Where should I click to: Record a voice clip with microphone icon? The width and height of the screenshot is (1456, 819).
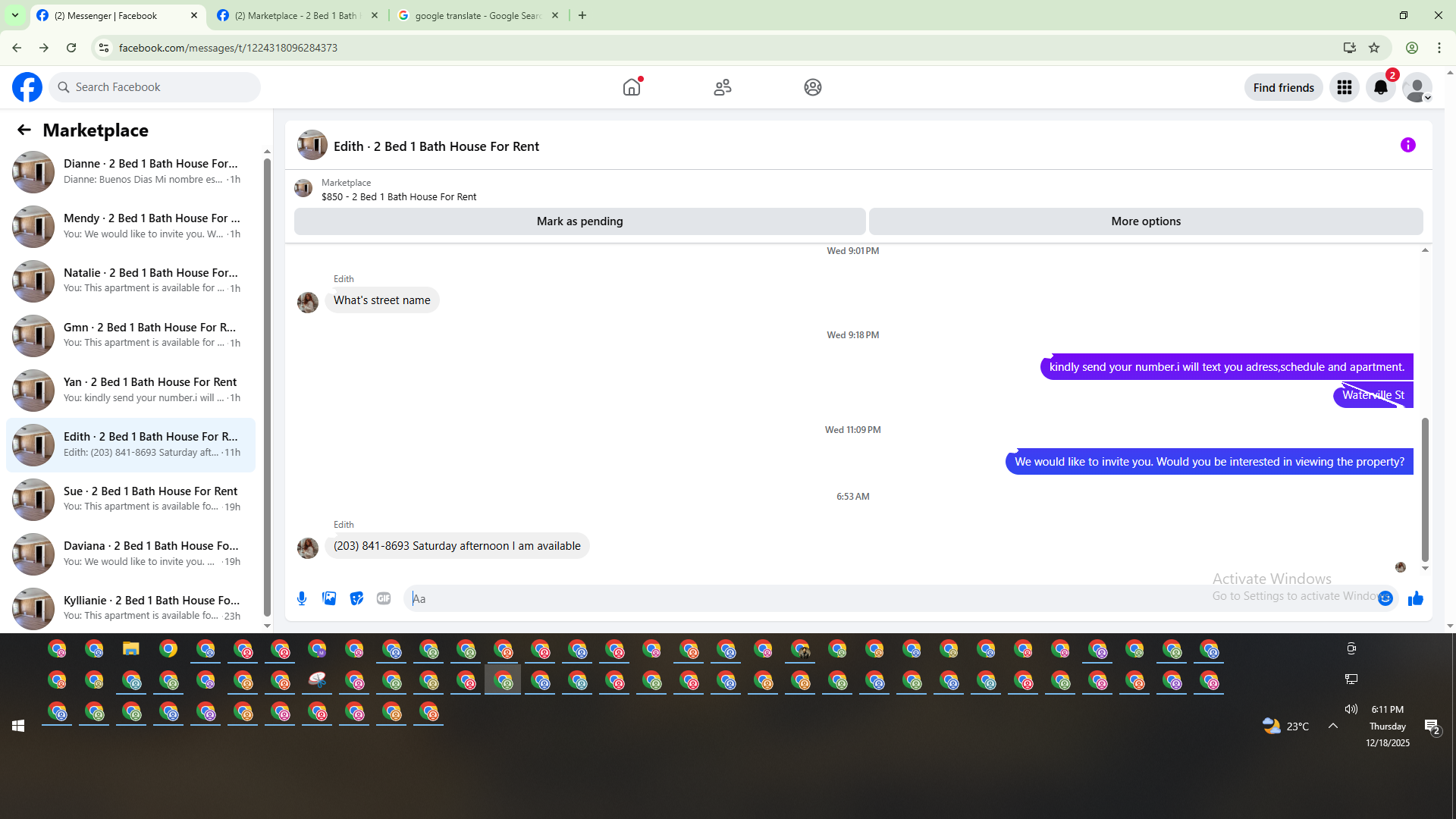pyautogui.click(x=302, y=598)
